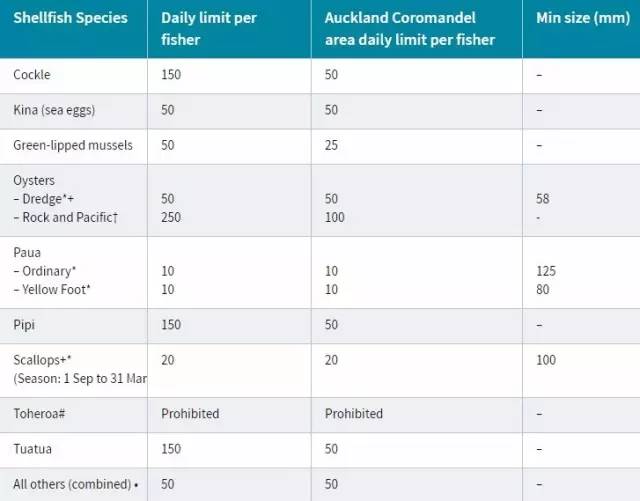Screen dimensions: 640x501
Task: Click the Auckland limit value 25 for mussels
Action: (x=333, y=145)
